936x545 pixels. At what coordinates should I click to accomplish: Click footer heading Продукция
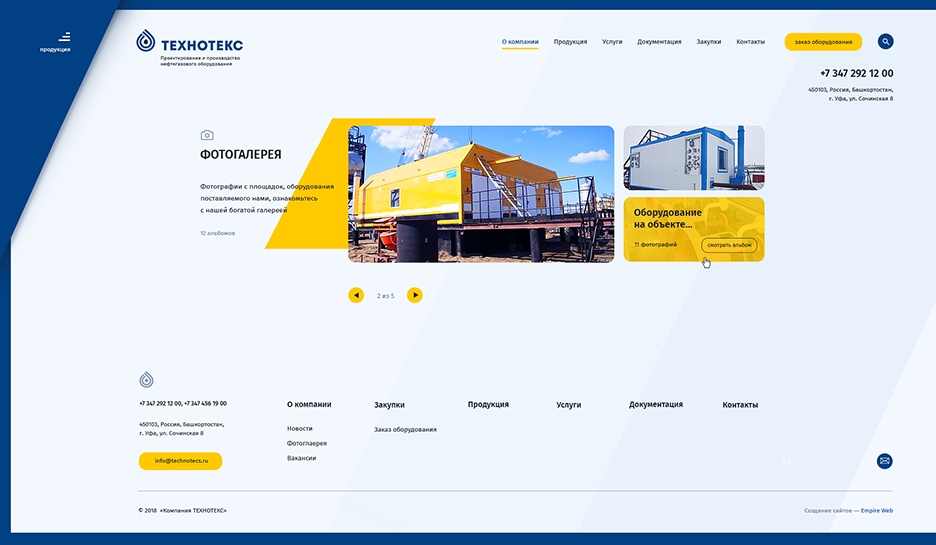[x=488, y=404]
